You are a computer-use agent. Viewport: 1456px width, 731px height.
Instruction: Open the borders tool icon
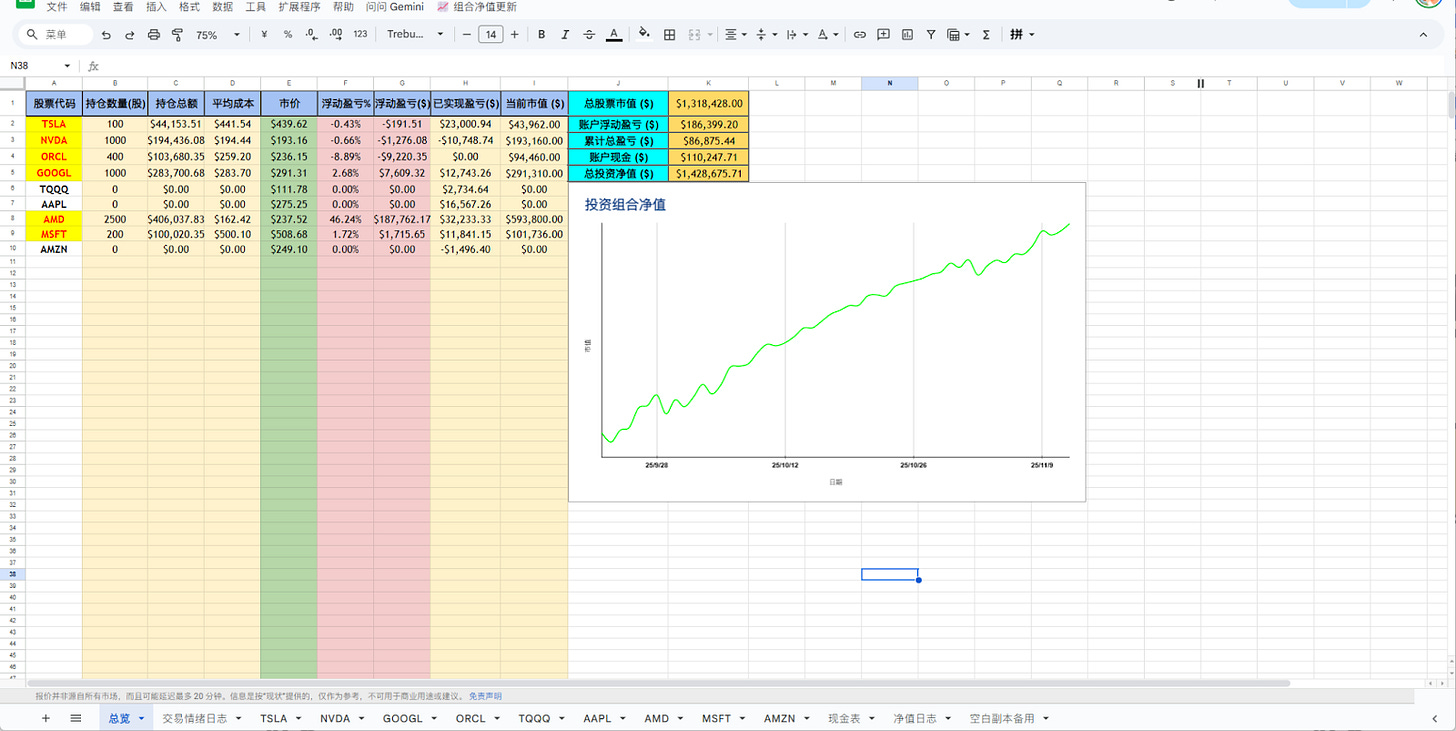click(x=670, y=35)
